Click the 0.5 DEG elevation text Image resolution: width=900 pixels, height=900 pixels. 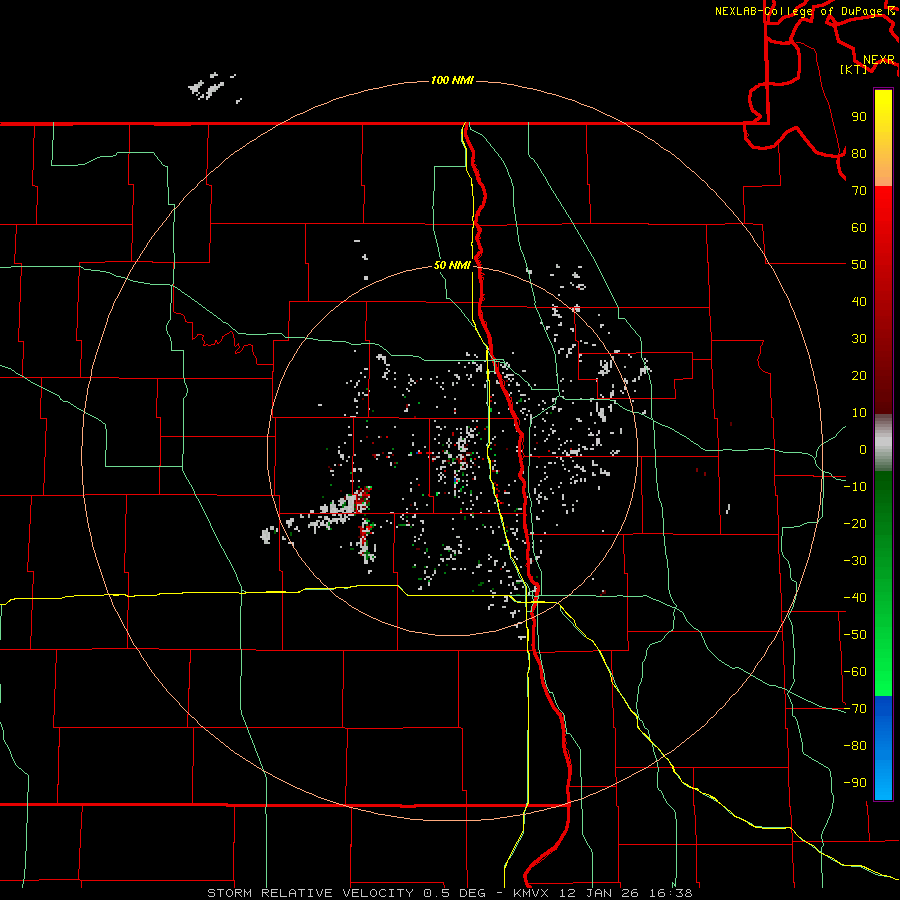(x=455, y=893)
